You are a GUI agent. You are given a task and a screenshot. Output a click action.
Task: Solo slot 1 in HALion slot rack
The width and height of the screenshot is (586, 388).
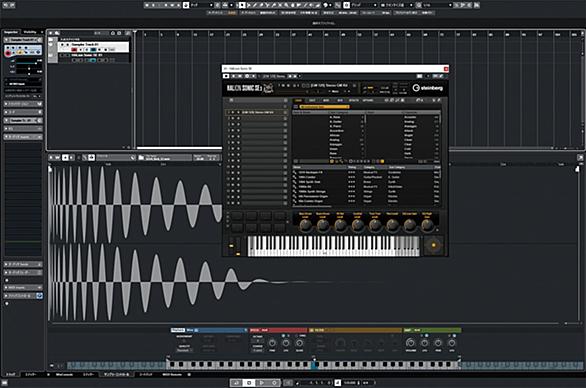pos(238,112)
